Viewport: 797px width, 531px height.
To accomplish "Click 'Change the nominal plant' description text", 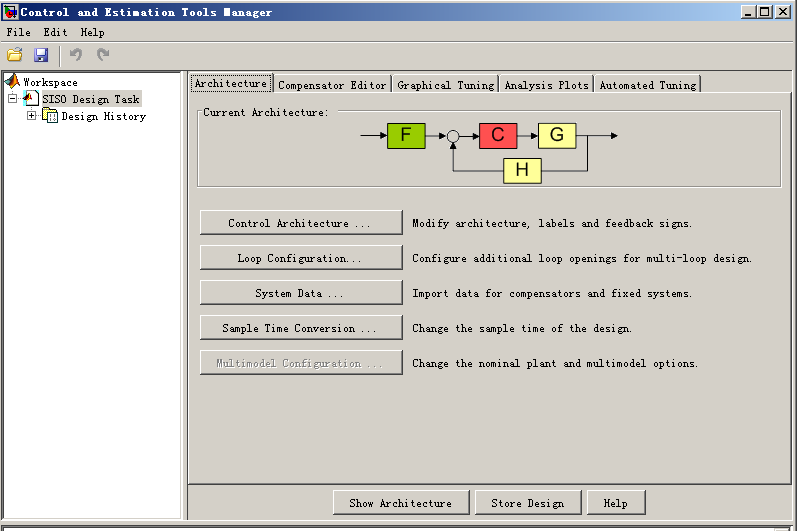I will (x=555, y=363).
